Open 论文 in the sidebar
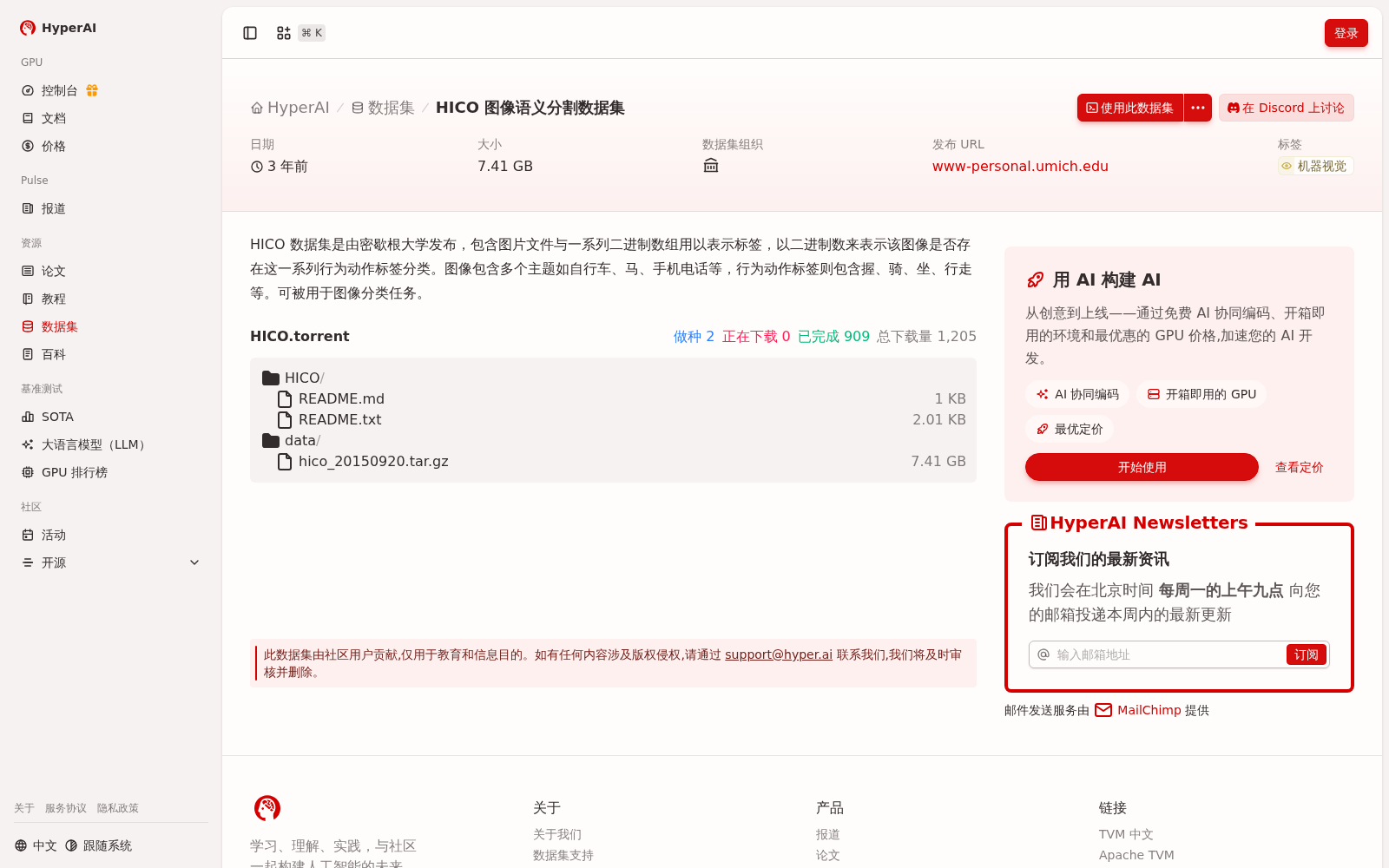Screen dimensions: 1389x868 point(111,271)
